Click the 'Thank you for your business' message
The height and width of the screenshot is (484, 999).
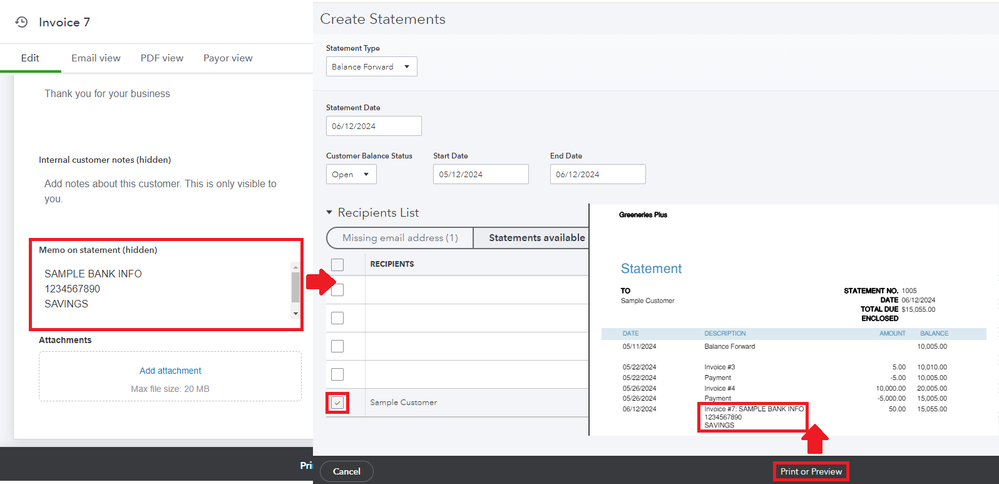[107, 94]
